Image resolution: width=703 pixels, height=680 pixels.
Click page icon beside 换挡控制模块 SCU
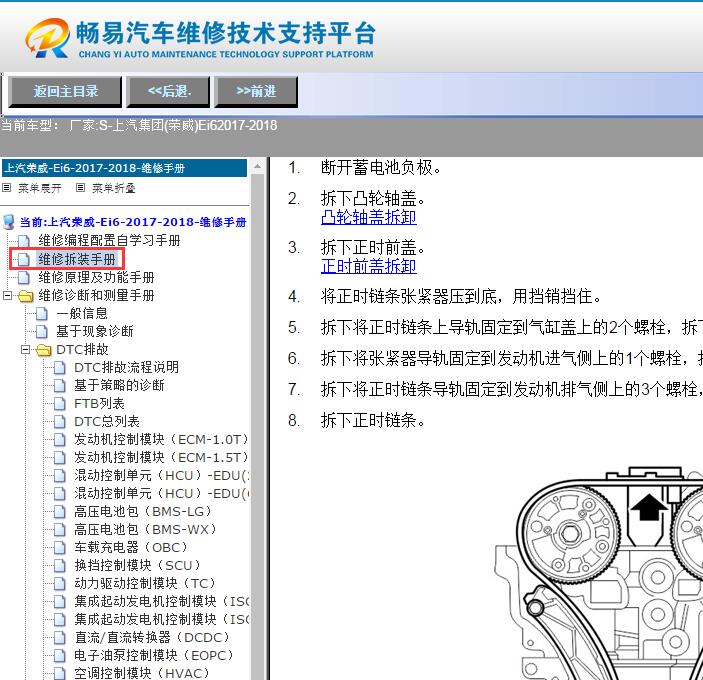click(x=59, y=566)
